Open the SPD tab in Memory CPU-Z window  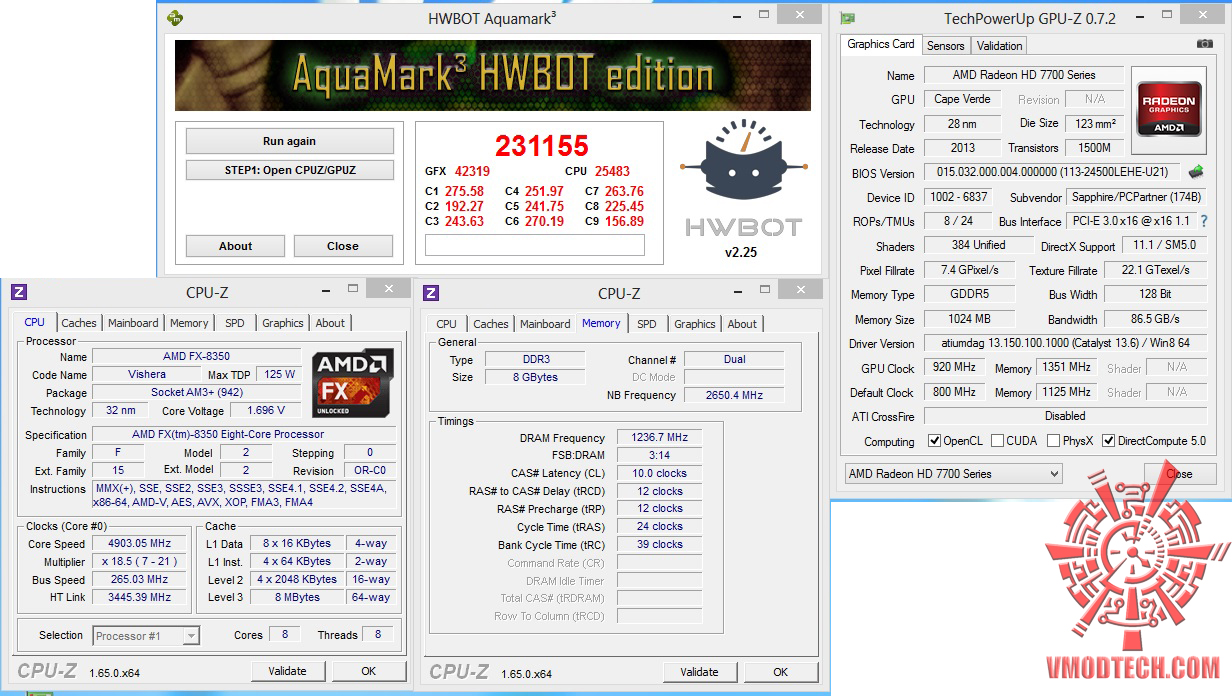[647, 324]
